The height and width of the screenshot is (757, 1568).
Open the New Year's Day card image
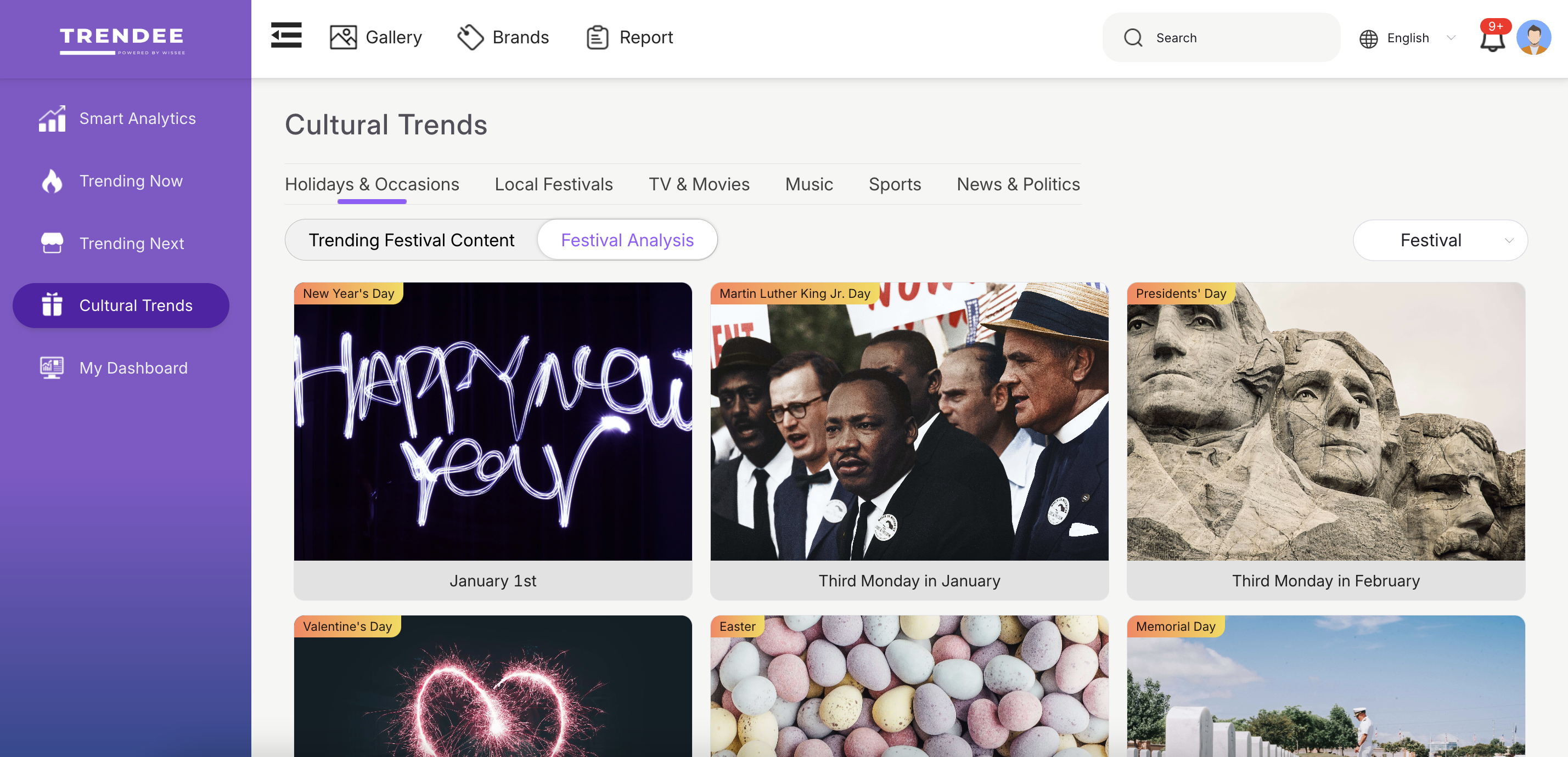pos(492,421)
